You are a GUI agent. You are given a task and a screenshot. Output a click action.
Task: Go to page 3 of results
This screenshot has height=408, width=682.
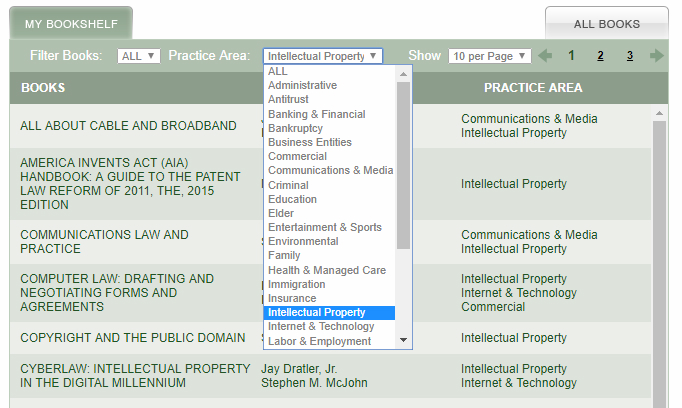(x=630, y=56)
